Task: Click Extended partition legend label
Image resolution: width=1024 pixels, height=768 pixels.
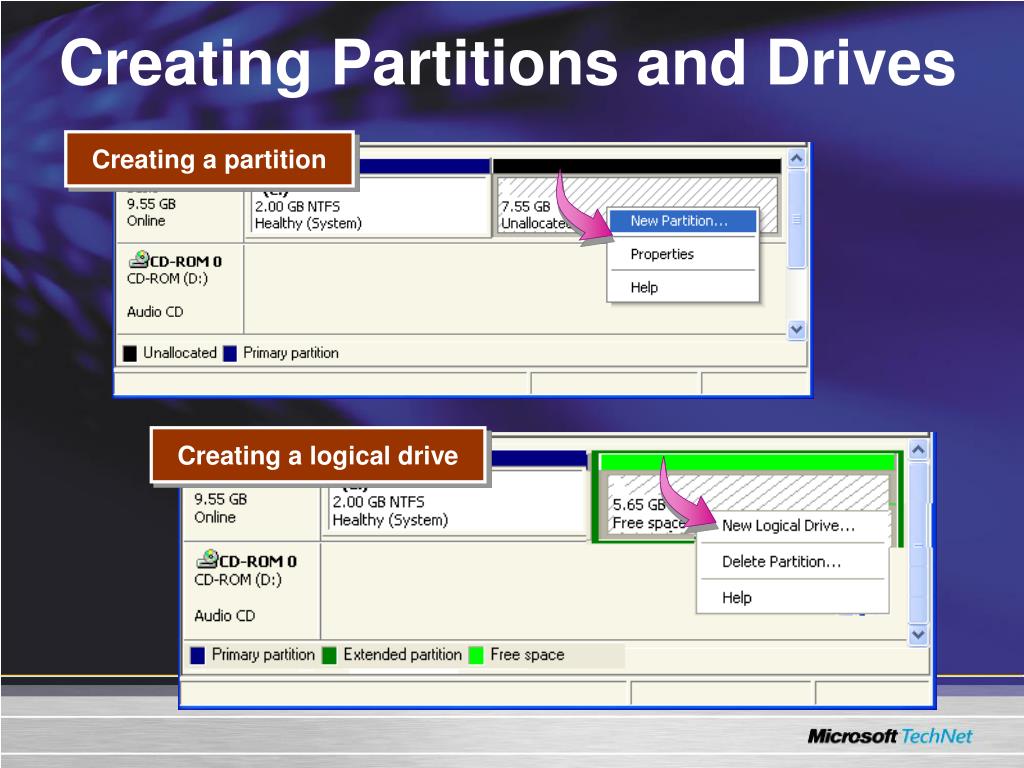Action: pos(402,655)
